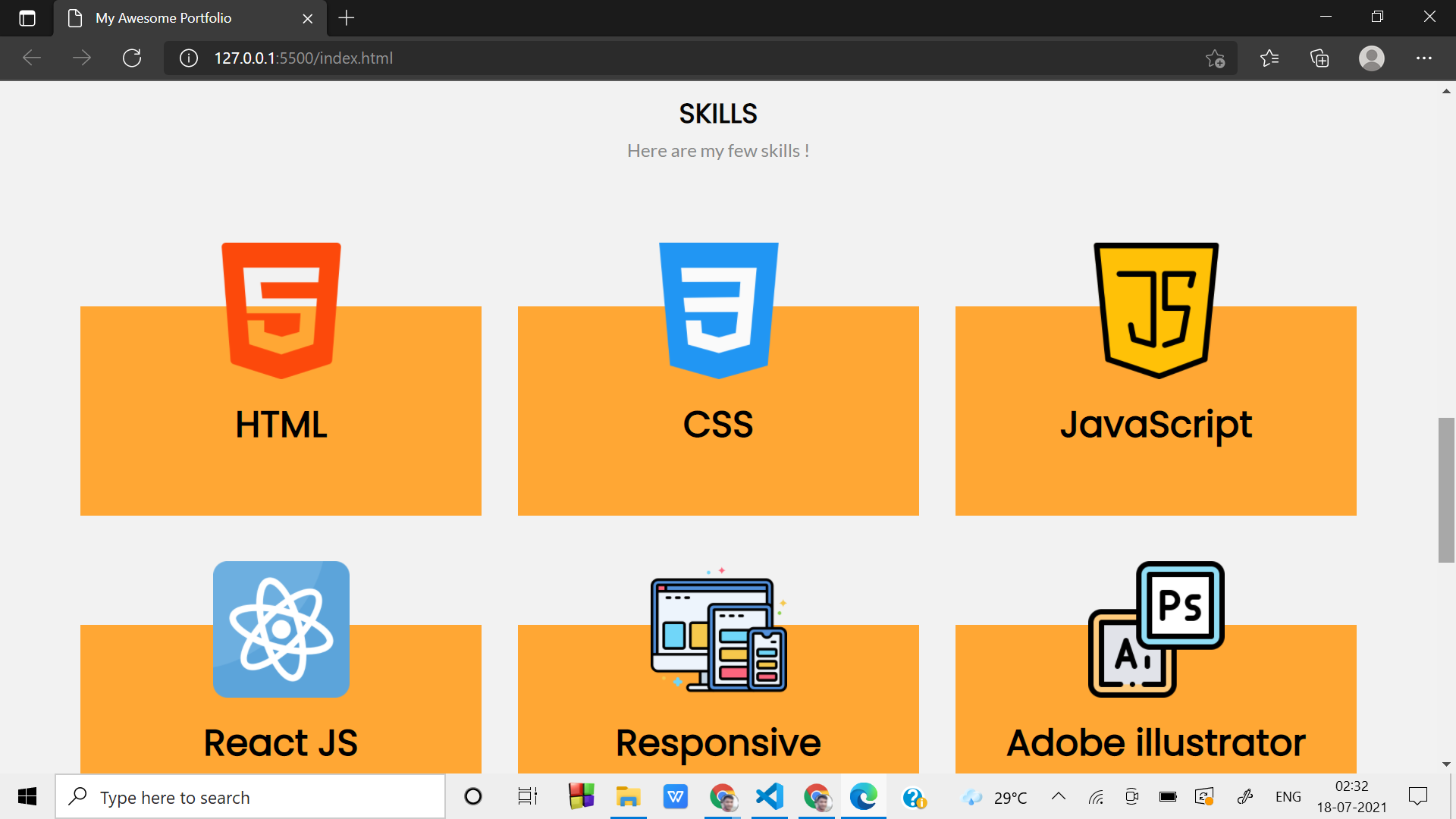Viewport: 1456px width, 819px height.
Task: Click the taskbar search box
Action: tap(250, 797)
